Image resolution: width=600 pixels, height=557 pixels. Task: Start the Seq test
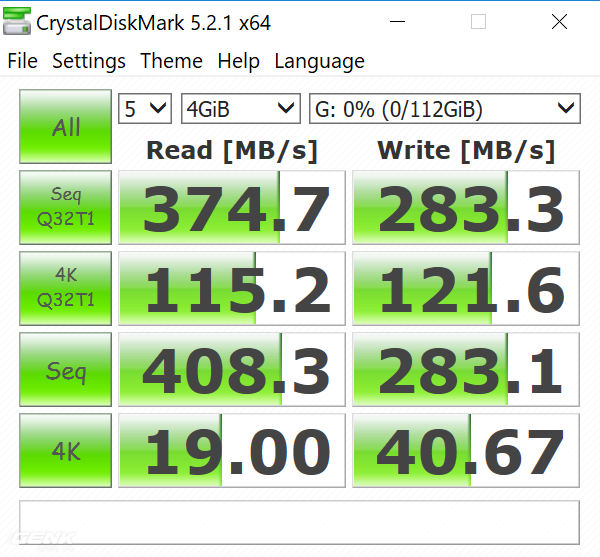(65, 370)
